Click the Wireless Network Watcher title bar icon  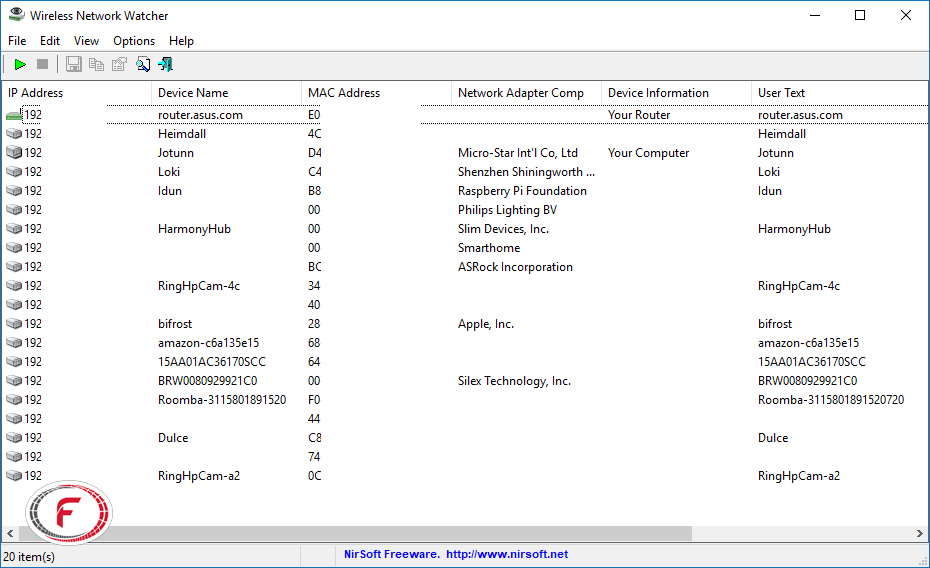pyautogui.click(x=17, y=15)
